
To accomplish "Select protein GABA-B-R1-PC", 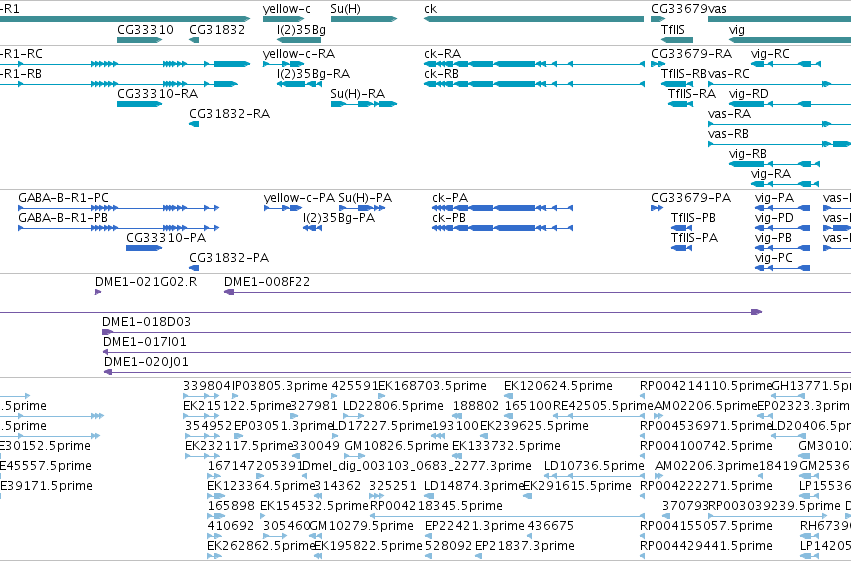I will [x=63, y=198].
